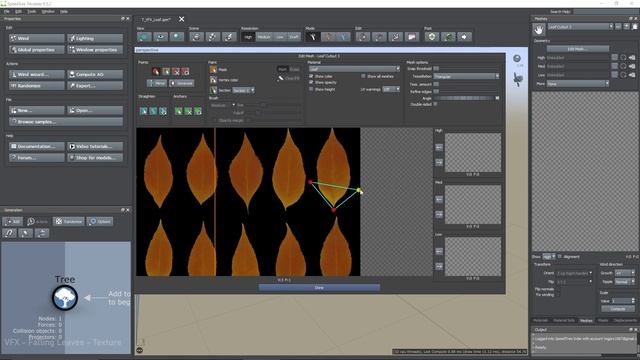Open the Lighting settings
The image size is (640, 360).
coord(95,38)
